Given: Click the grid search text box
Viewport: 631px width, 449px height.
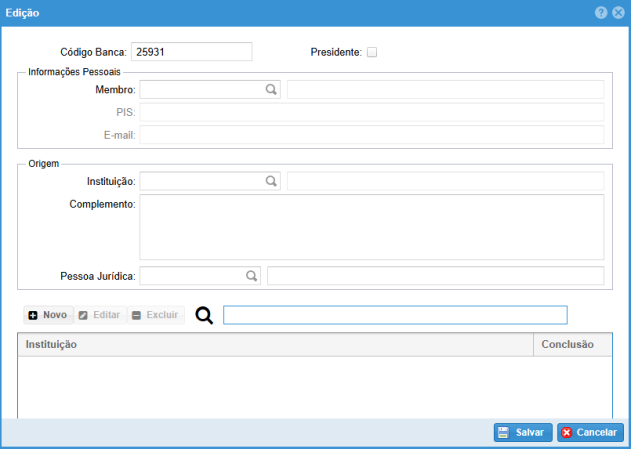Looking at the screenshot, I should coord(394,315).
